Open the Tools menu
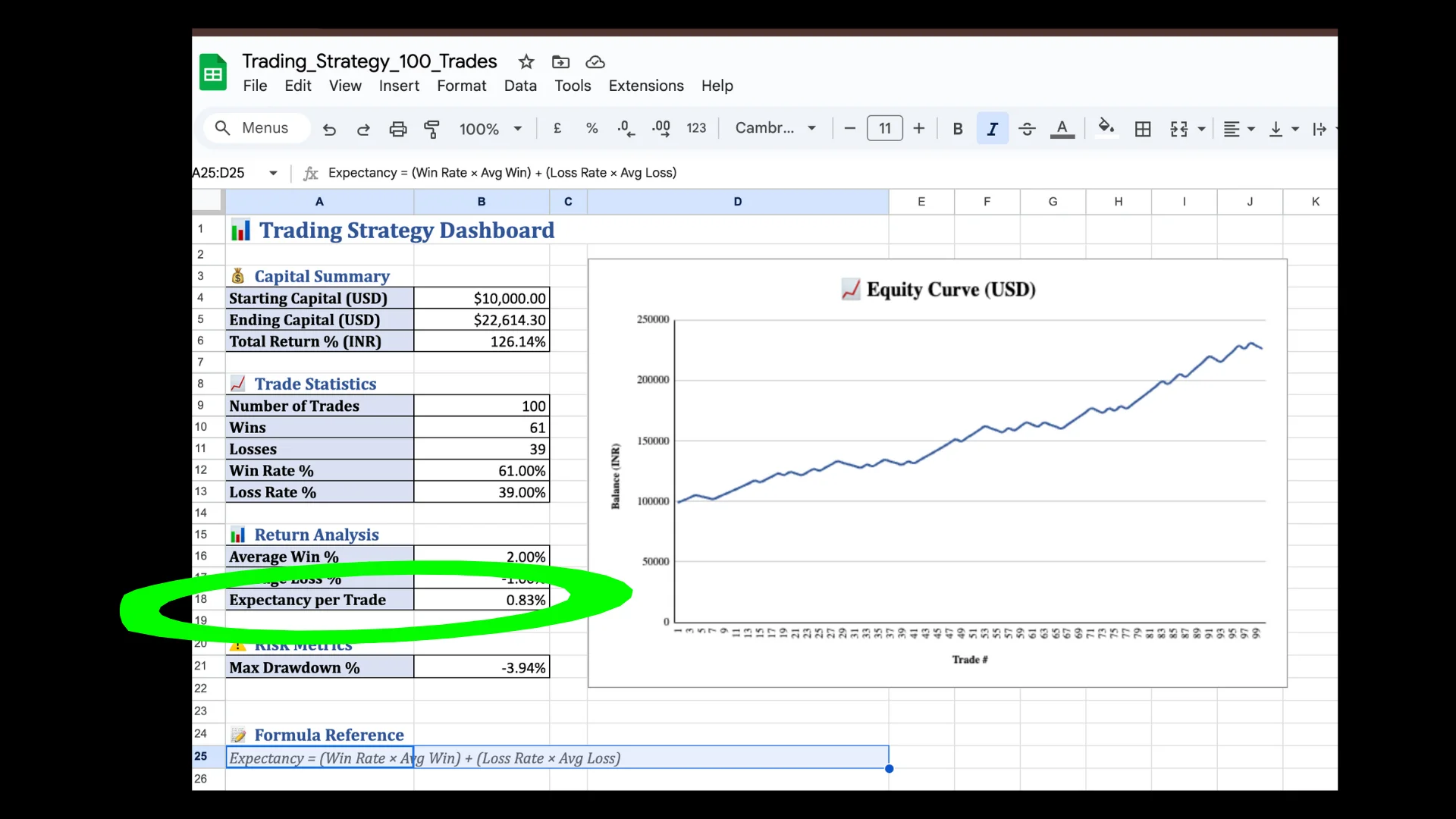The width and height of the screenshot is (1456, 819). click(x=573, y=86)
